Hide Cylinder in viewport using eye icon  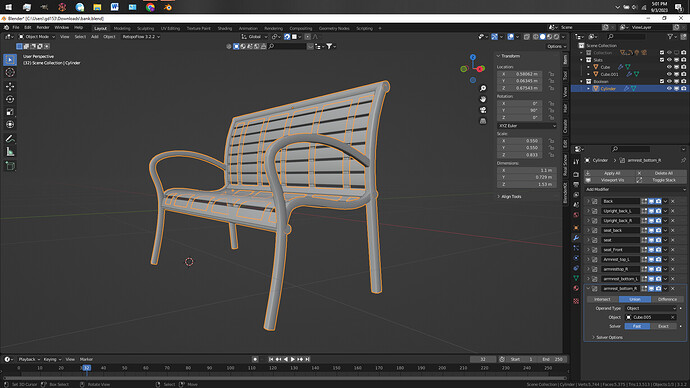(x=669, y=88)
